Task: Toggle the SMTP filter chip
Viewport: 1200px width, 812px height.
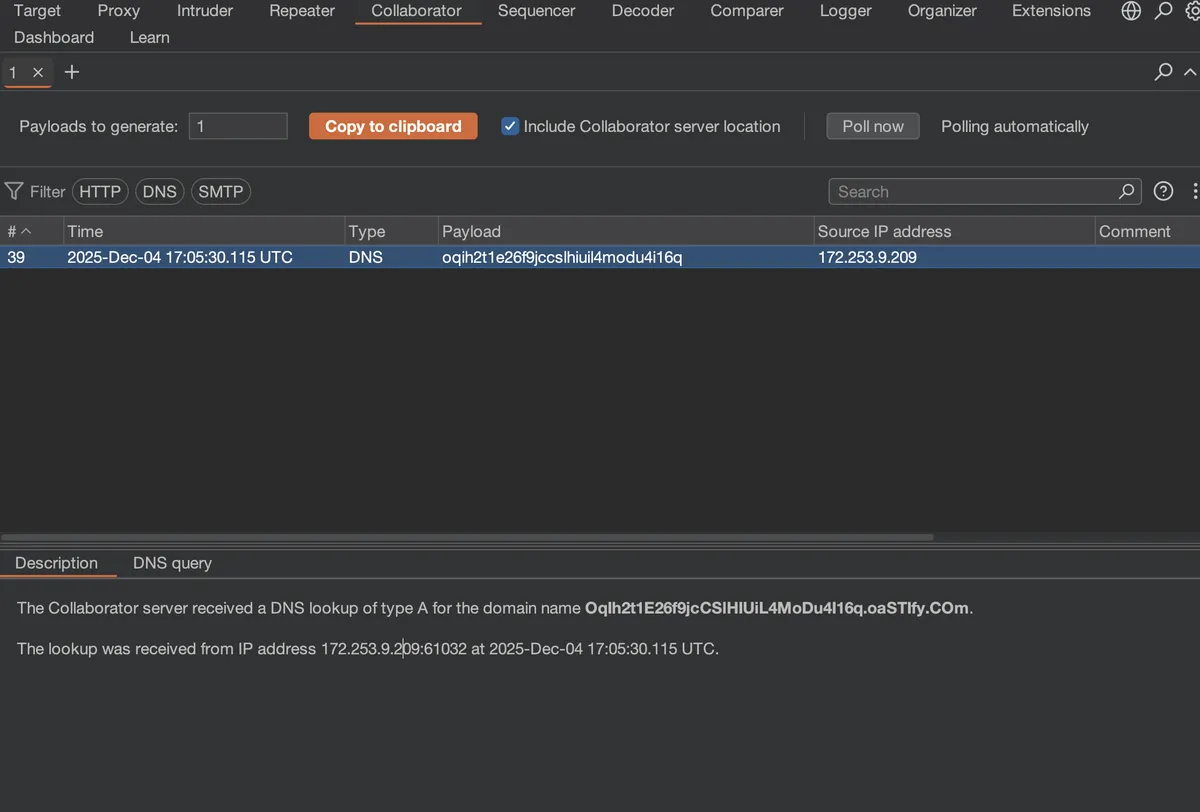Action: pyautogui.click(x=220, y=191)
